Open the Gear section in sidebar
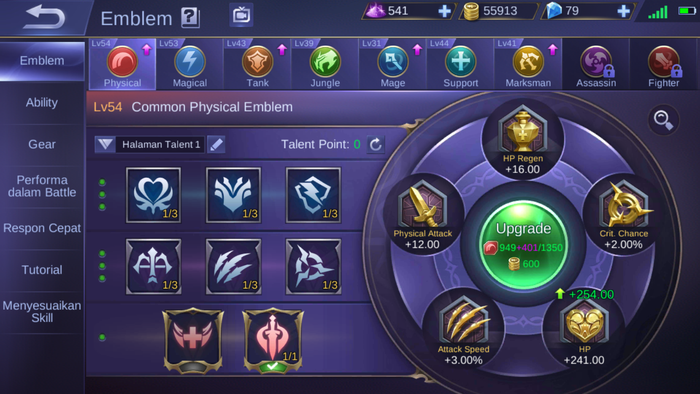Image resolution: width=700 pixels, height=394 pixels. pos(42,144)
